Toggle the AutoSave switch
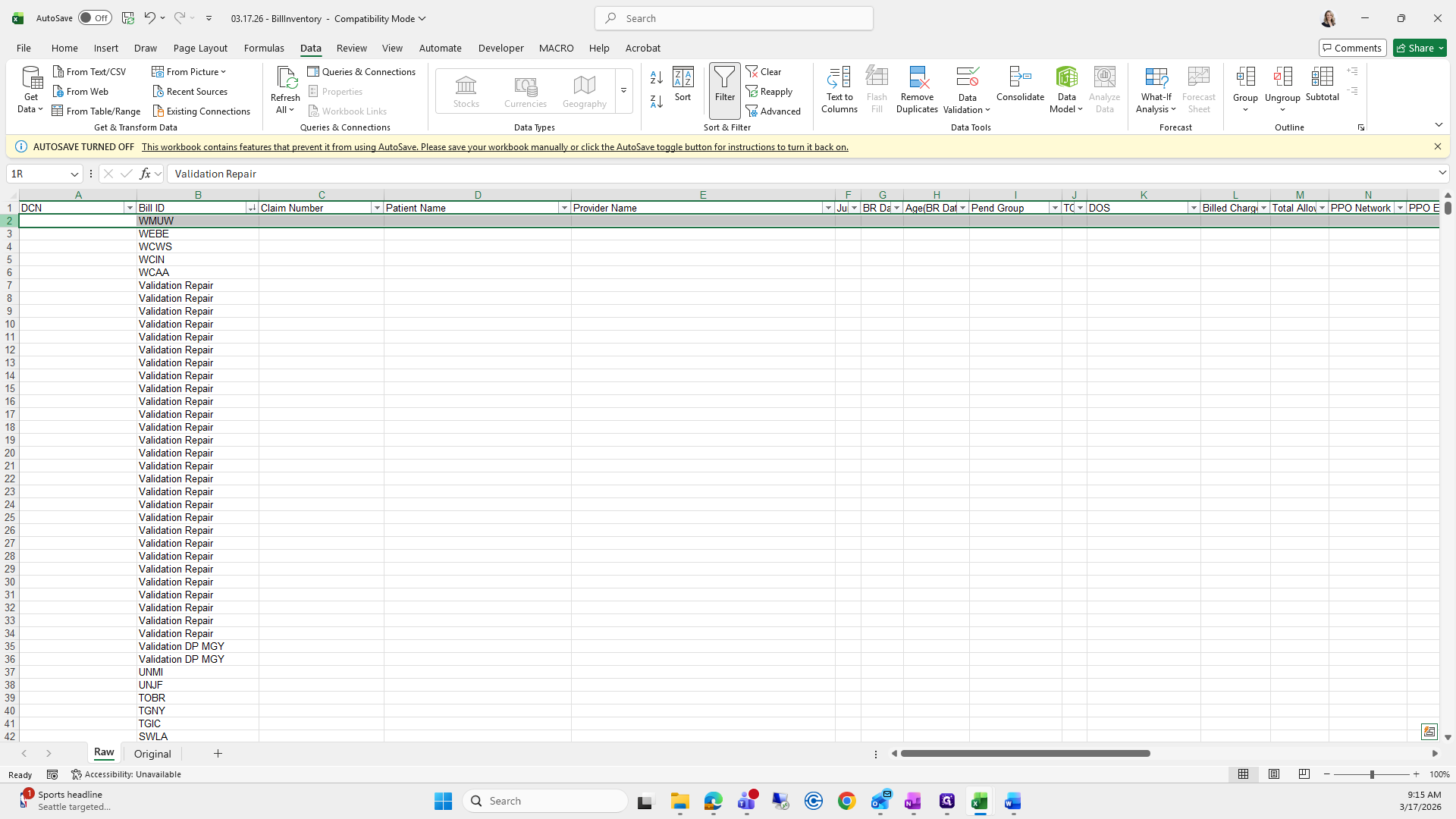The height and width of the screenshot is (819, 1456). pyautogui.click(x=95, y=18)
